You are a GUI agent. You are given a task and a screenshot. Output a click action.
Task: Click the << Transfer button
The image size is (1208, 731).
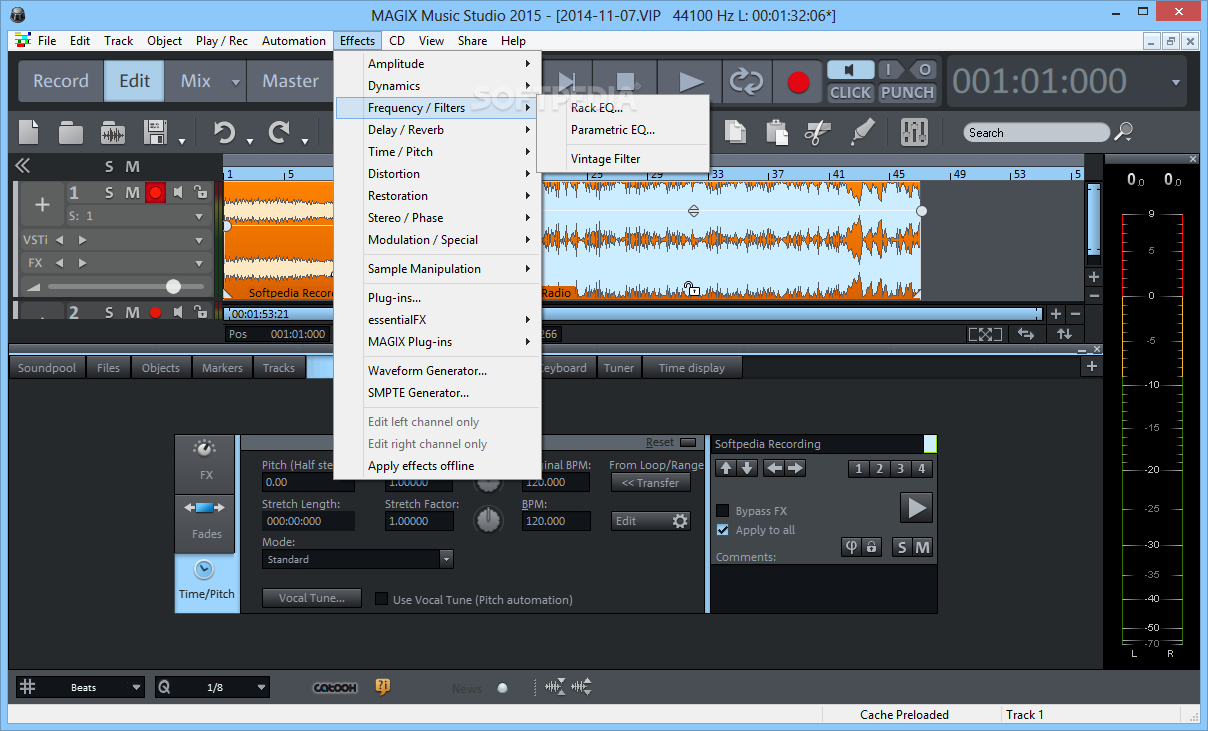pyautogui.click(x=650, y=482)
